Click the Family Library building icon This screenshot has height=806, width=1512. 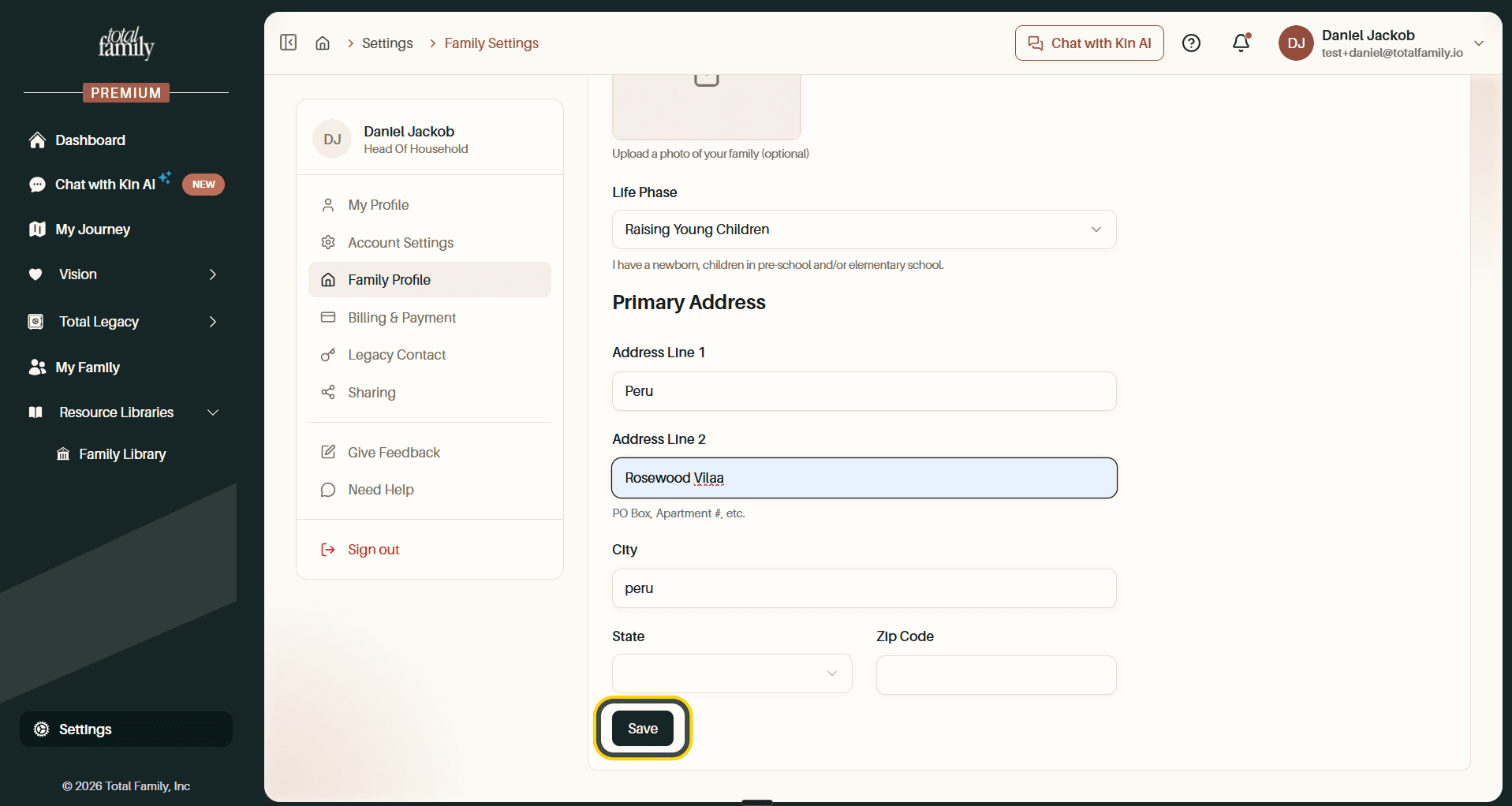(63, 454)
